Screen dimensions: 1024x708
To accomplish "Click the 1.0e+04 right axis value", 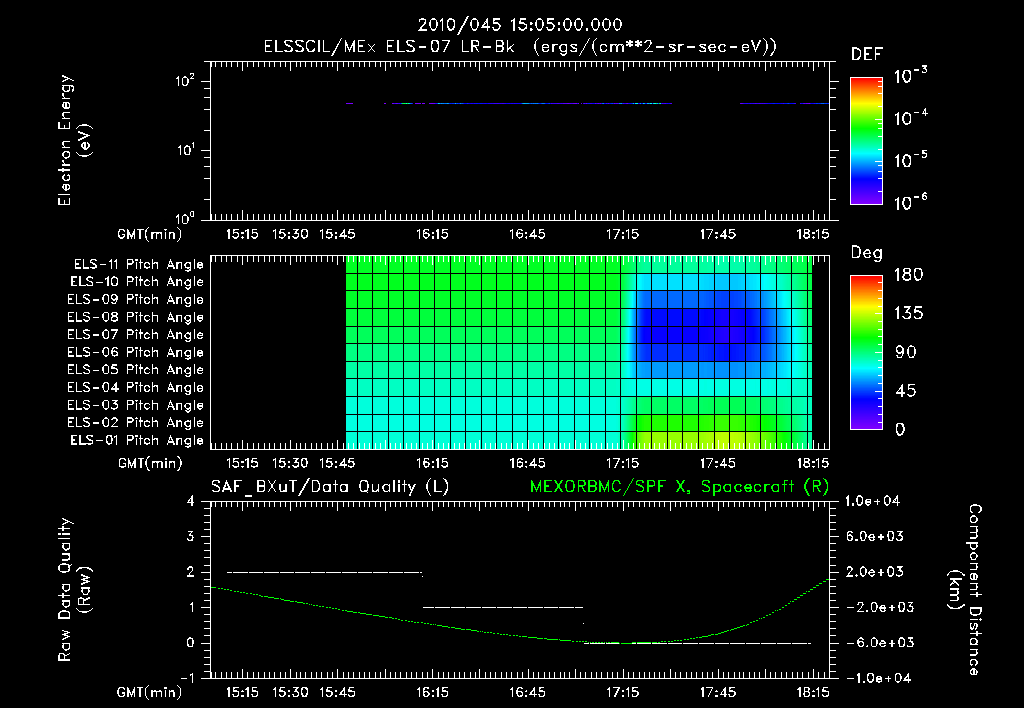I will [873, 501].
